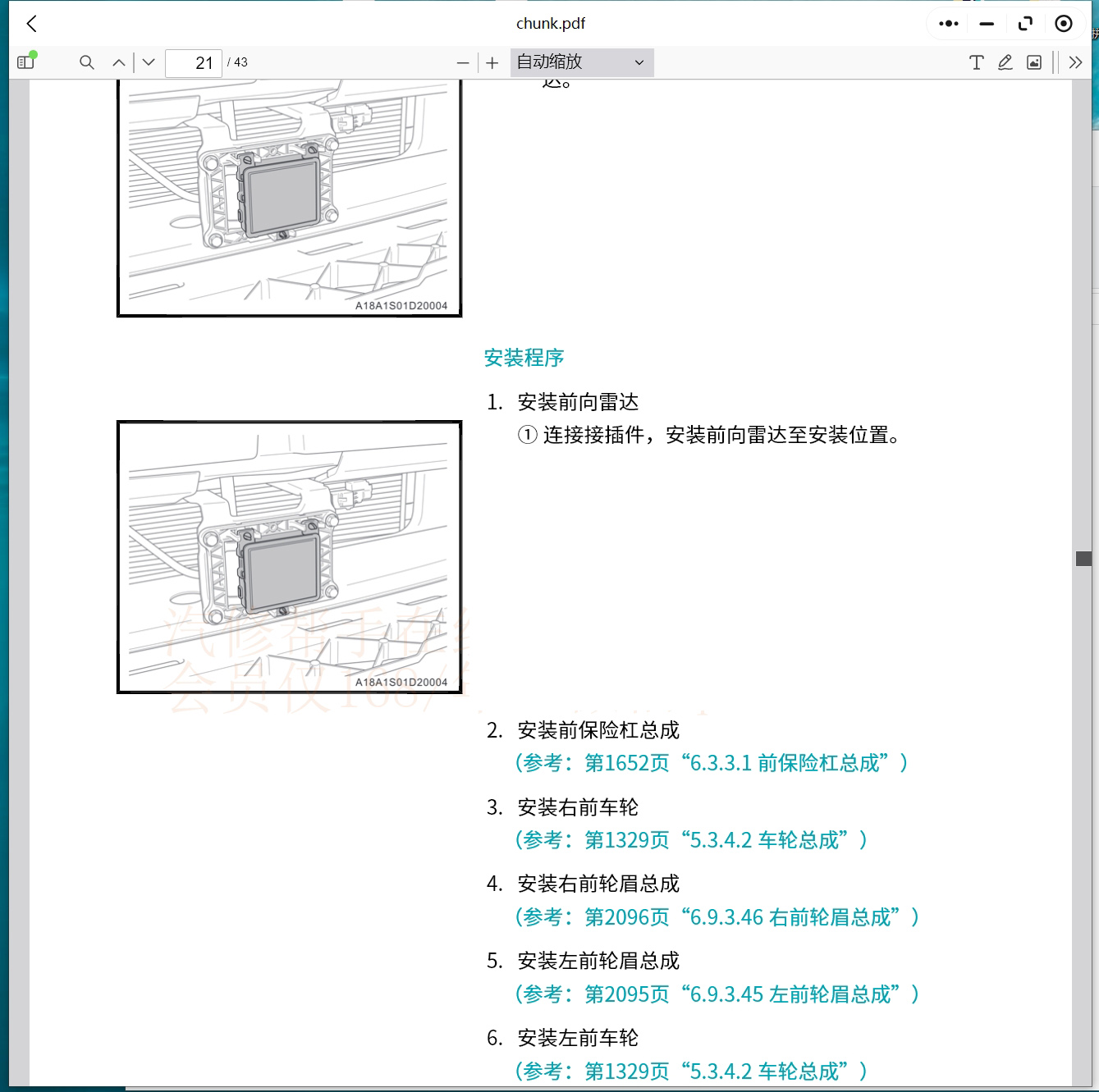Click inside the page number input field
This screenshot has height=1092, width=1099.
point(194,62)
